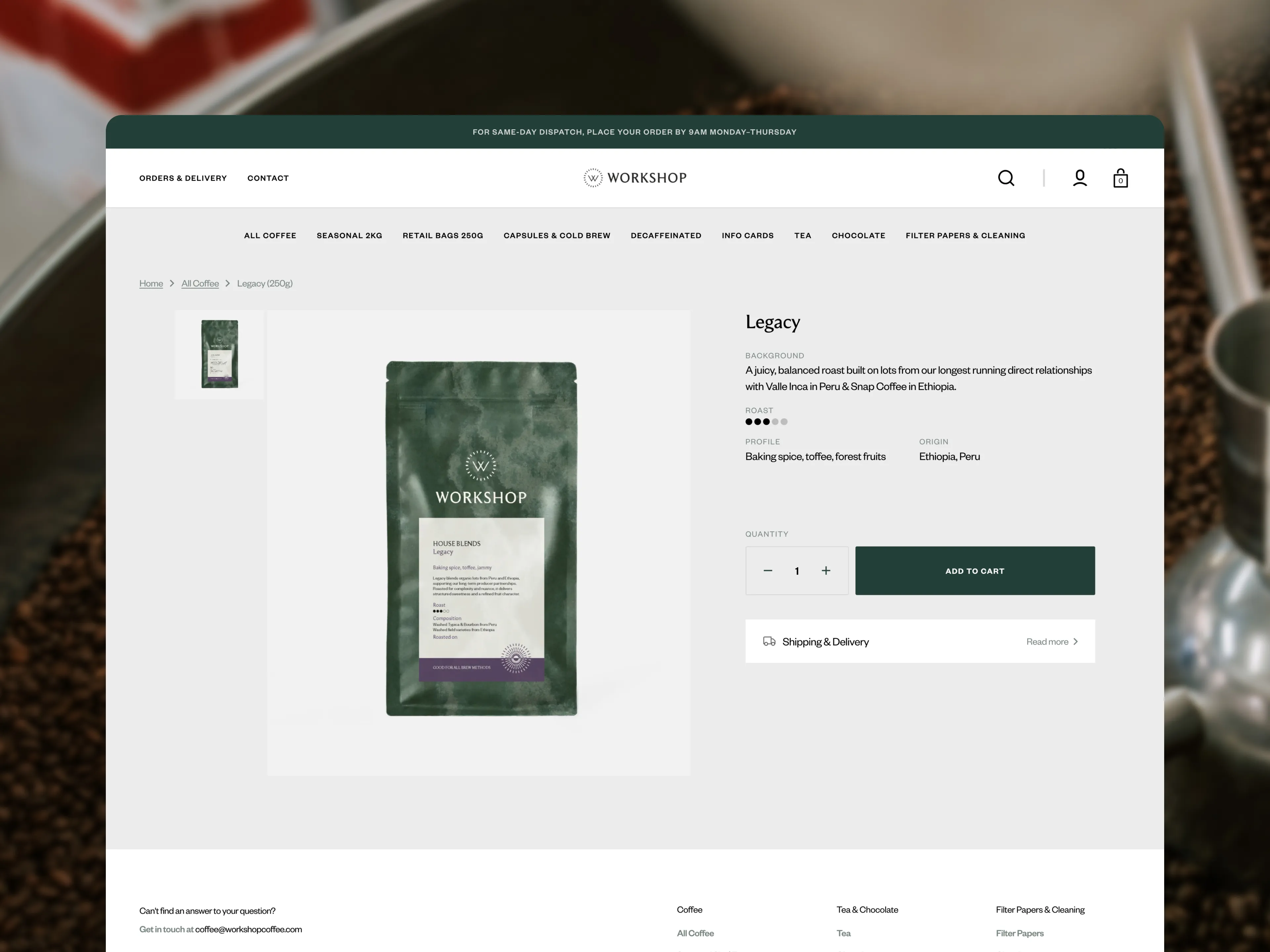Click the Home breadcrumb link

coord(151,284)
